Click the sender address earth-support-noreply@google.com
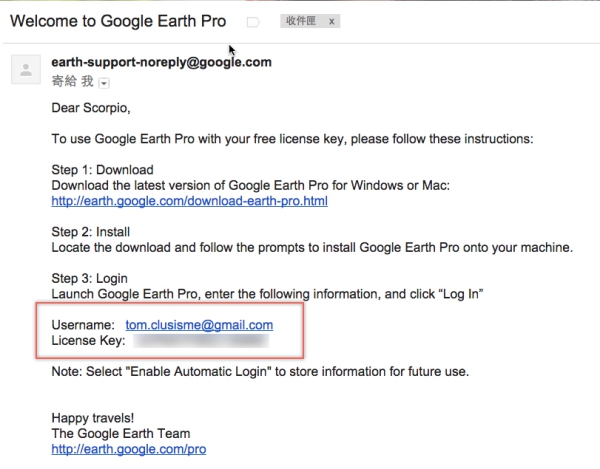The width and height of the screenshot is (600, 469). tap(161, 62)
